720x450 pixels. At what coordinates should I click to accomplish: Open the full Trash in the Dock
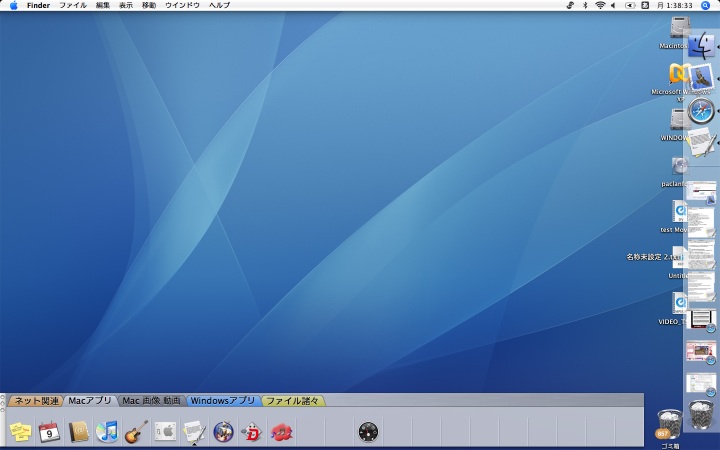[x=701, y=415]
